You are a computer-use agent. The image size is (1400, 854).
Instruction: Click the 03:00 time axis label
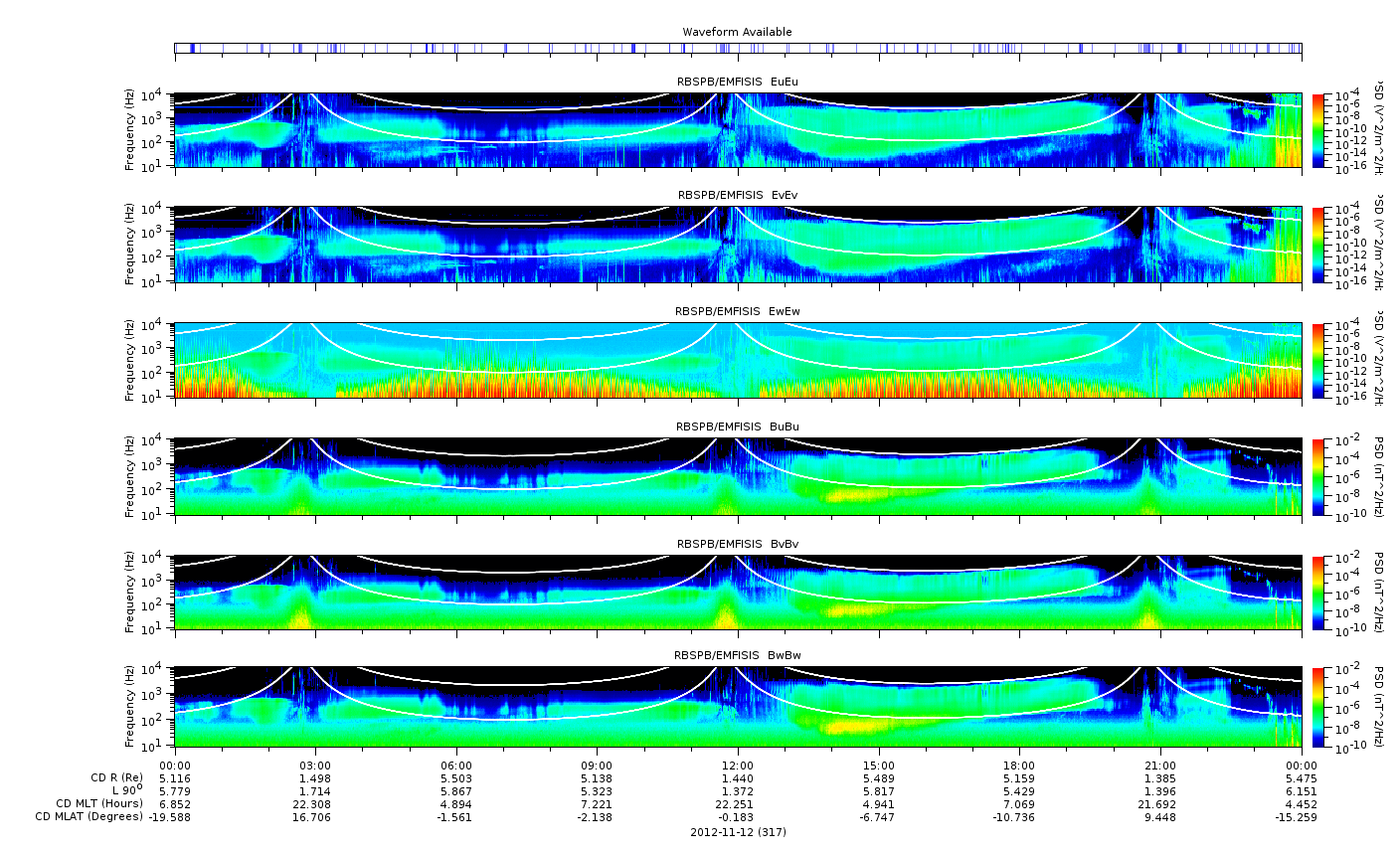(315, 765)
